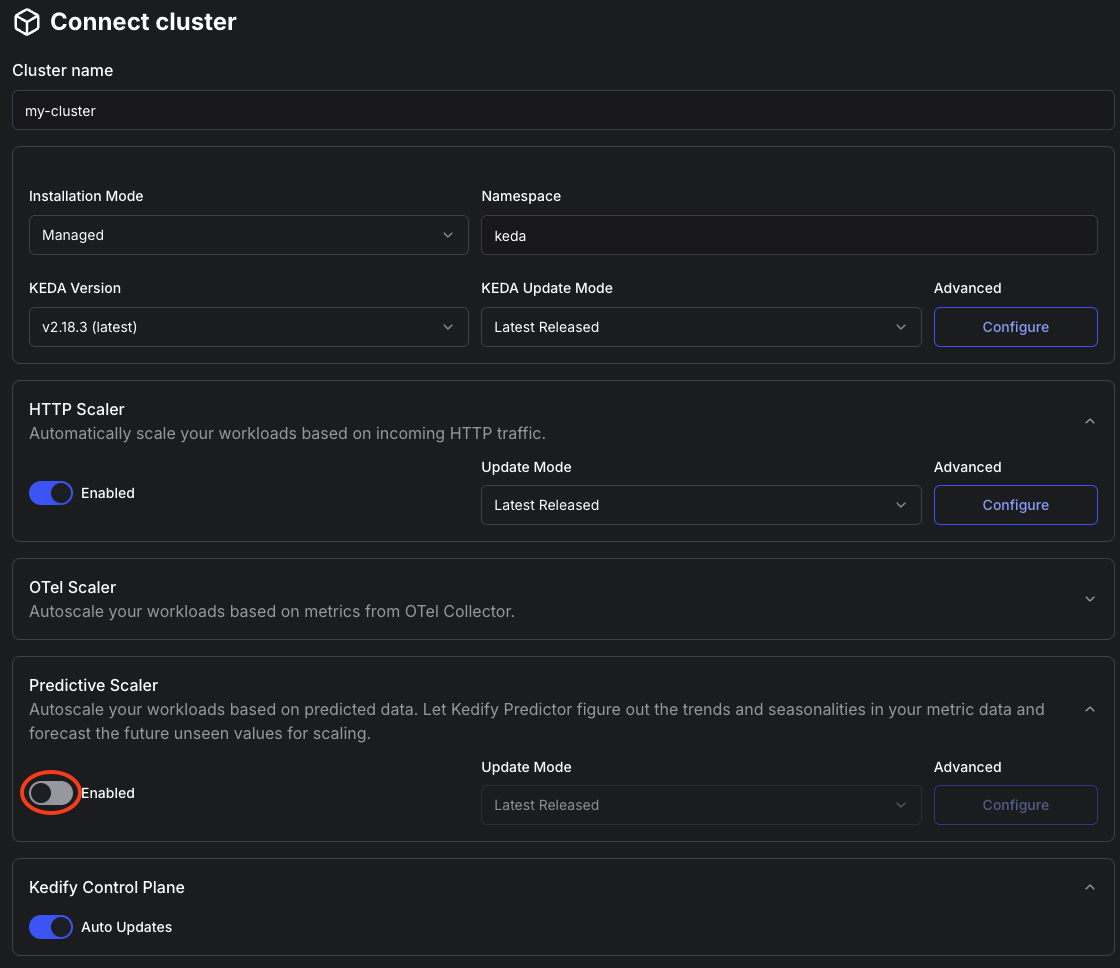Select the Namespace field containing keda
The height and width of the screenshot is (968, 1120).
[790, 235]
